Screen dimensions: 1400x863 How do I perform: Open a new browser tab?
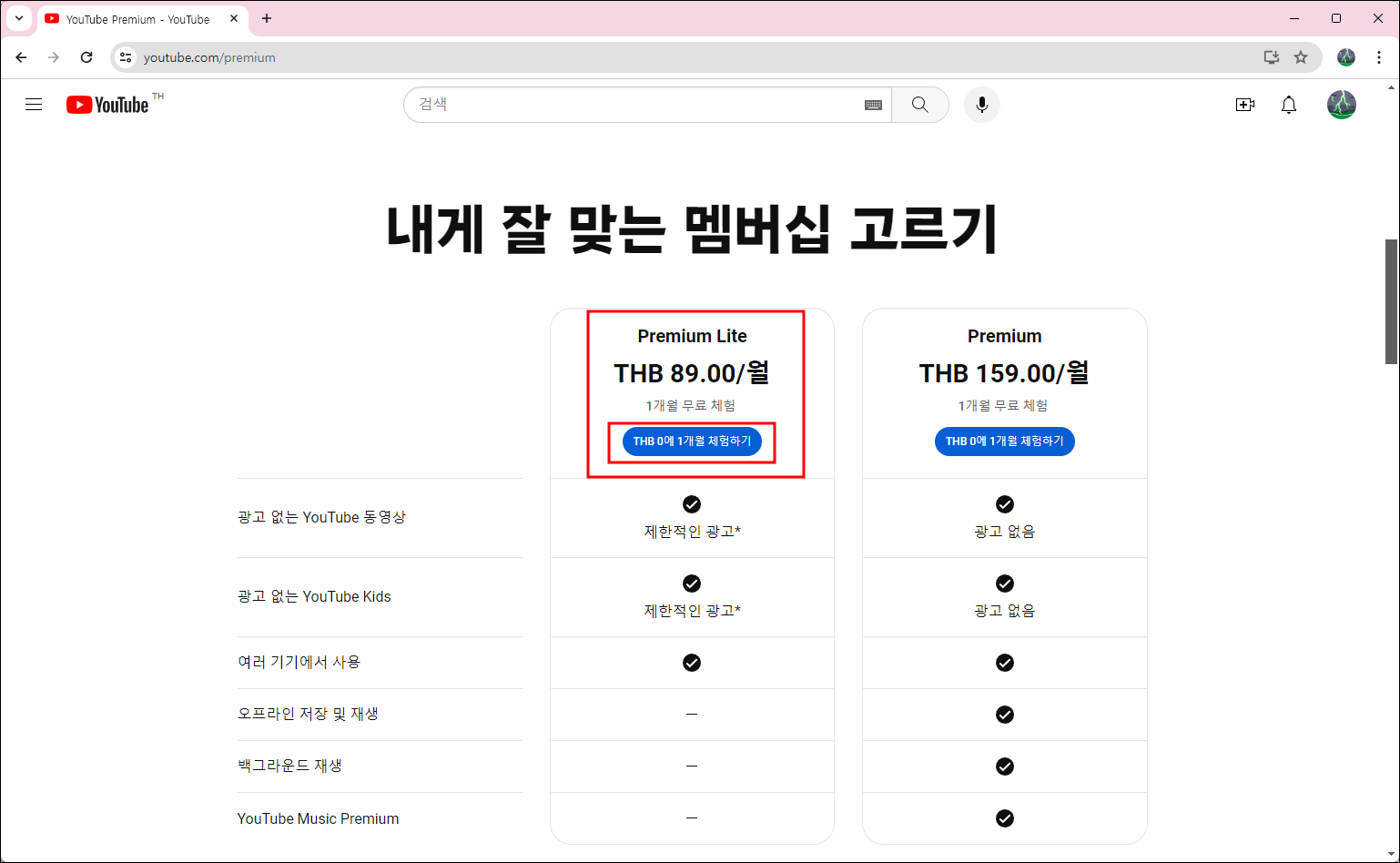coord(267,18)
